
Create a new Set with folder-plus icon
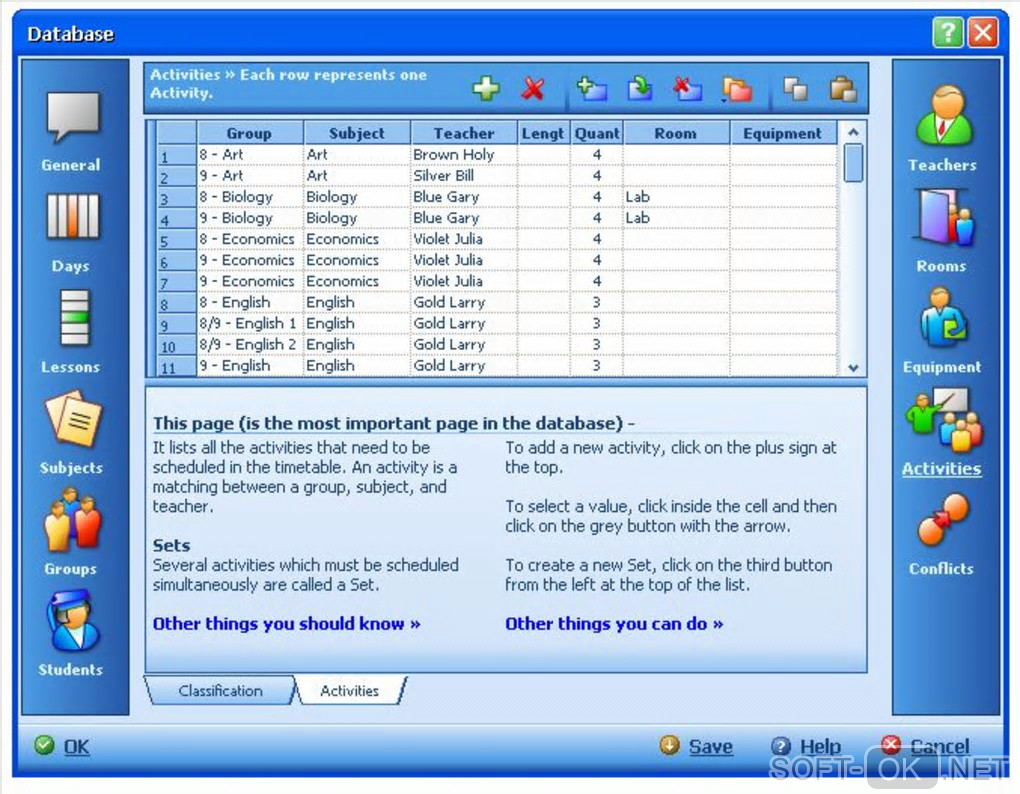coord(592,88)
